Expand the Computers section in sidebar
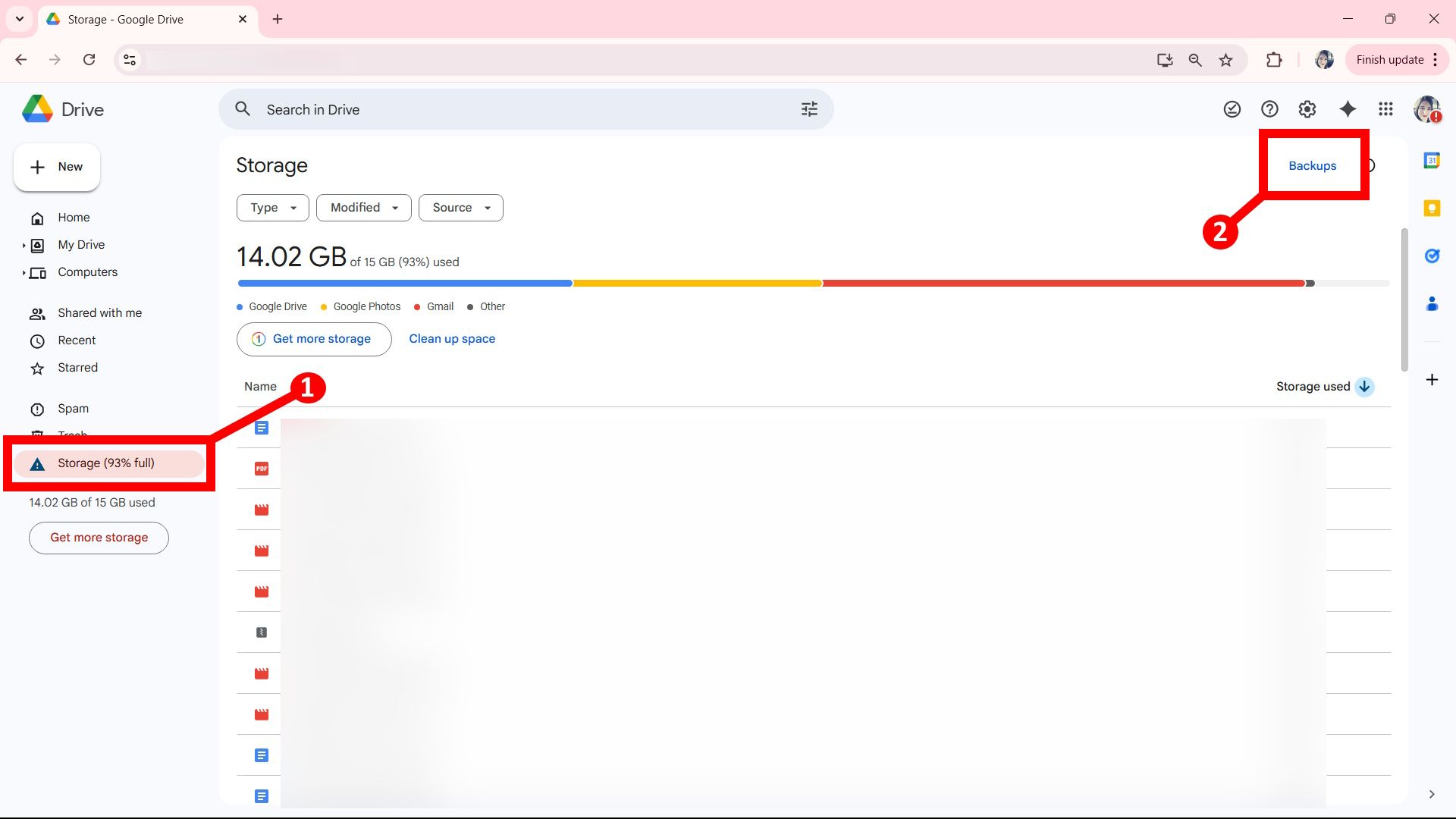Viewport: 1456px width, 819px height. (24, 272)
